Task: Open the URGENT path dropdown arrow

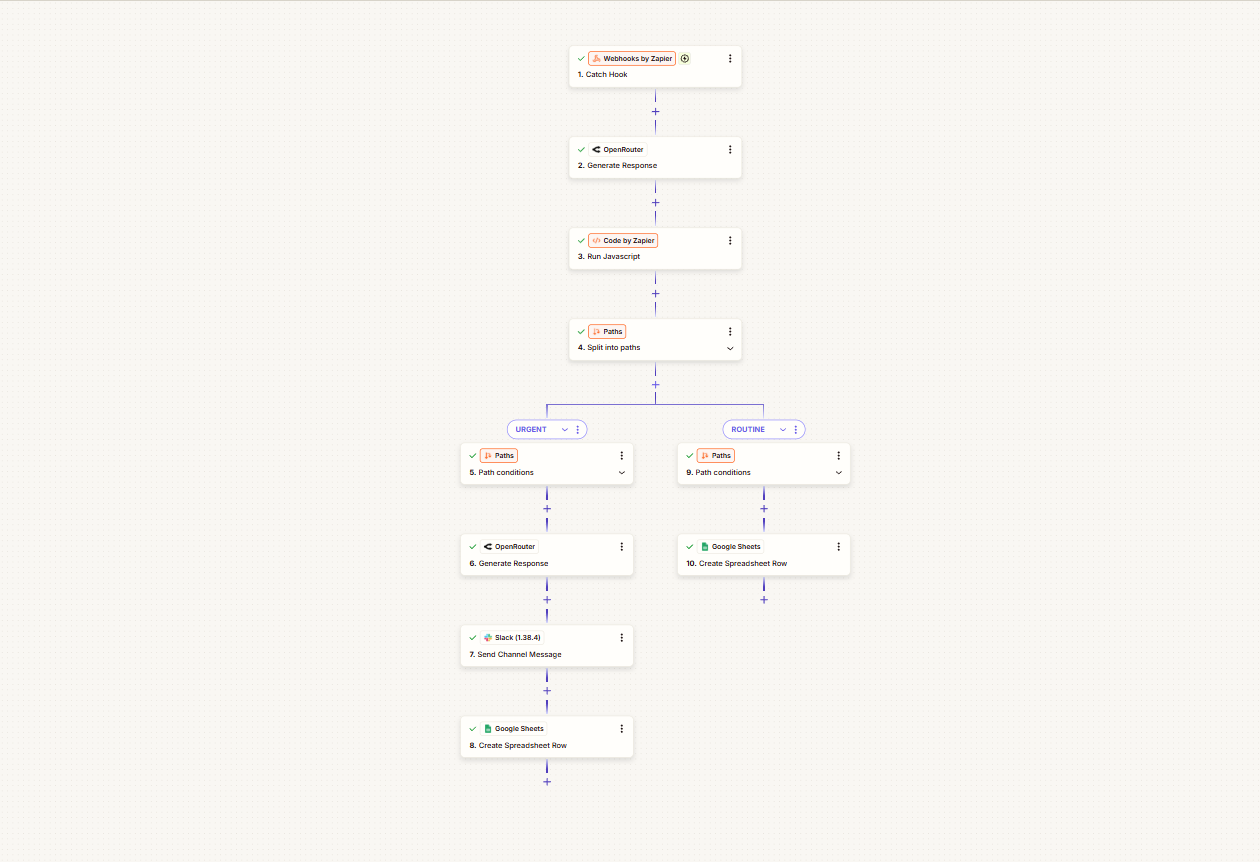Action: tap(564, 429)
